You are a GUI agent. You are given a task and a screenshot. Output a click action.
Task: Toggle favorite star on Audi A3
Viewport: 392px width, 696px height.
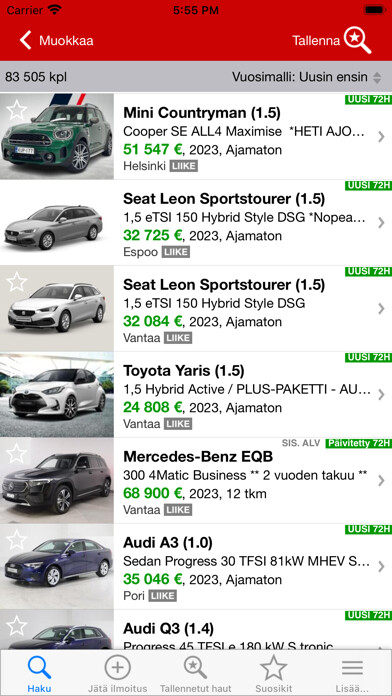(x=17, y=539)
